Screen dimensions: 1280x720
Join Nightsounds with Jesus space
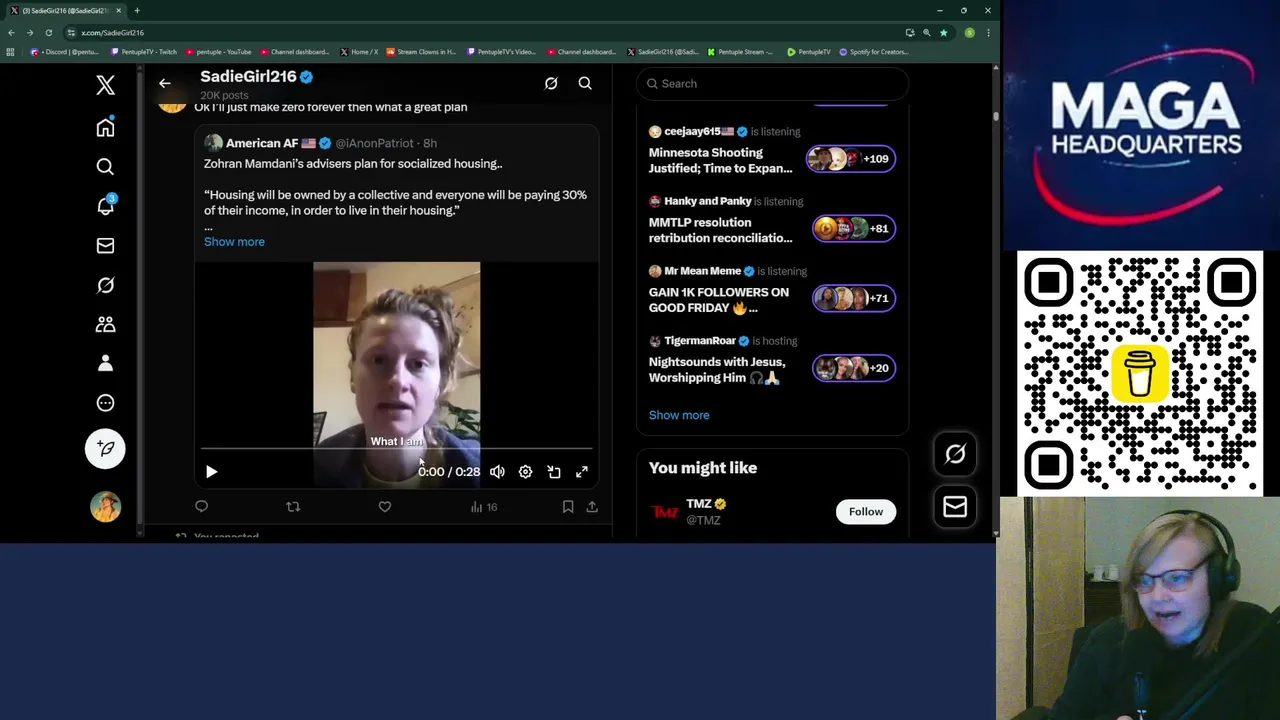(717, 370)
